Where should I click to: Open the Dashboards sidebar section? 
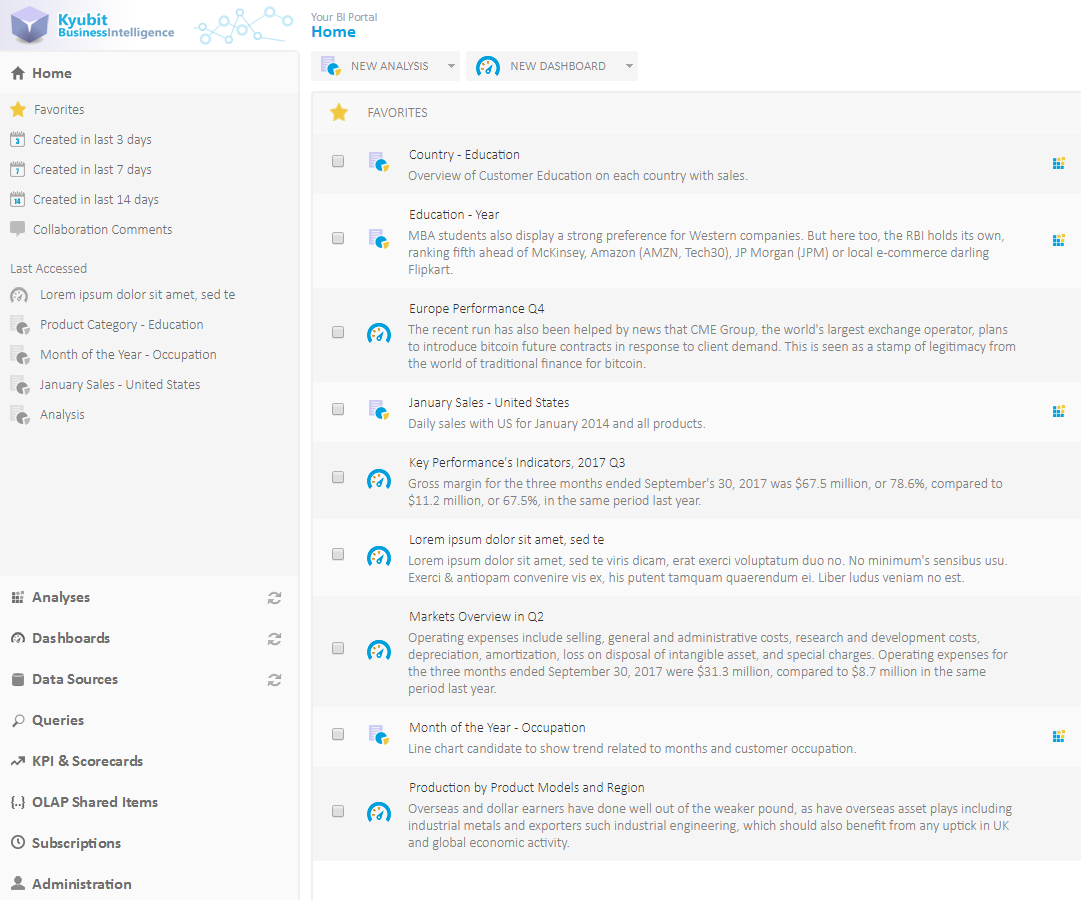71,638
